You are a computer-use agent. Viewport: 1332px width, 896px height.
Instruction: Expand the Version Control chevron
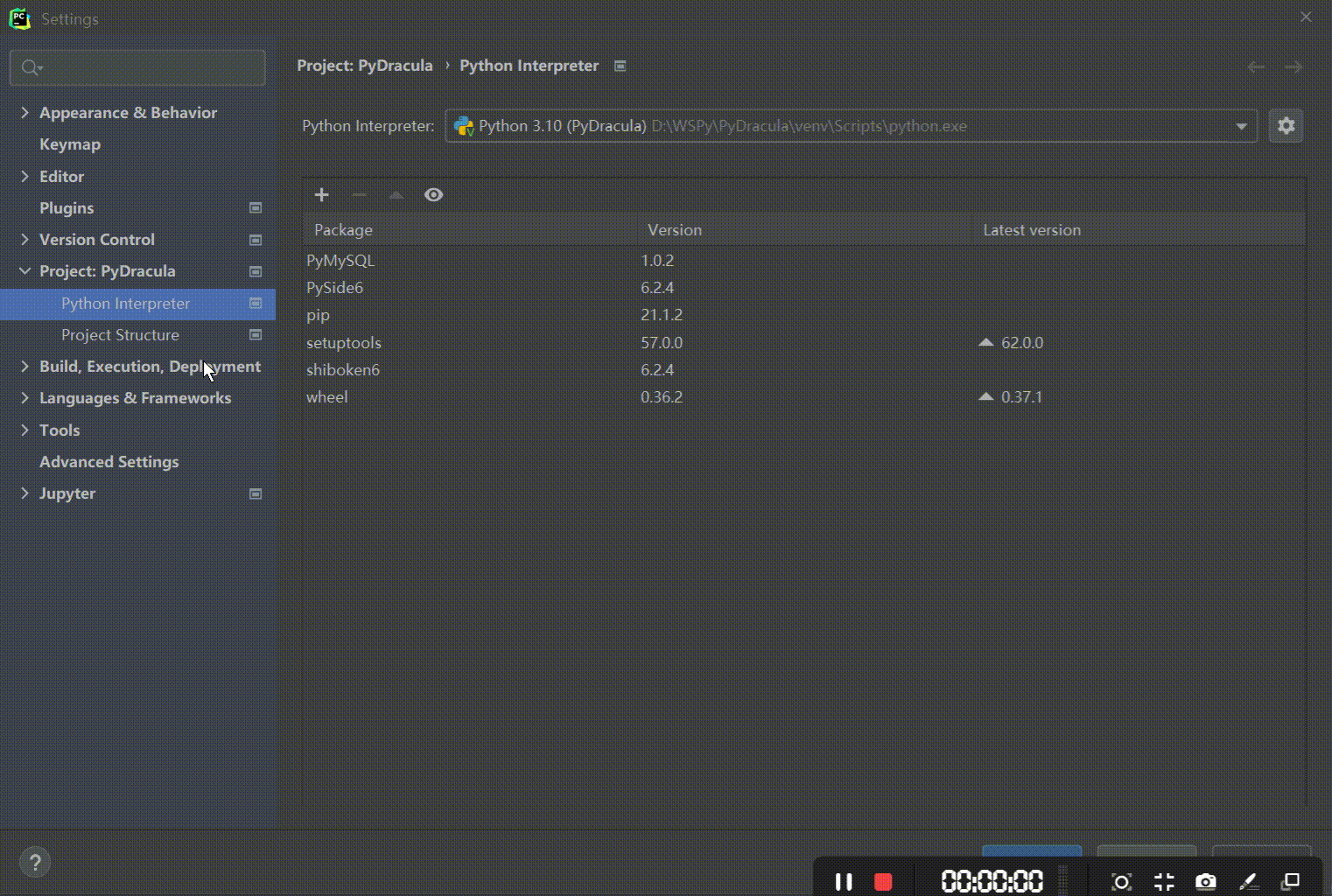point(25,239)
